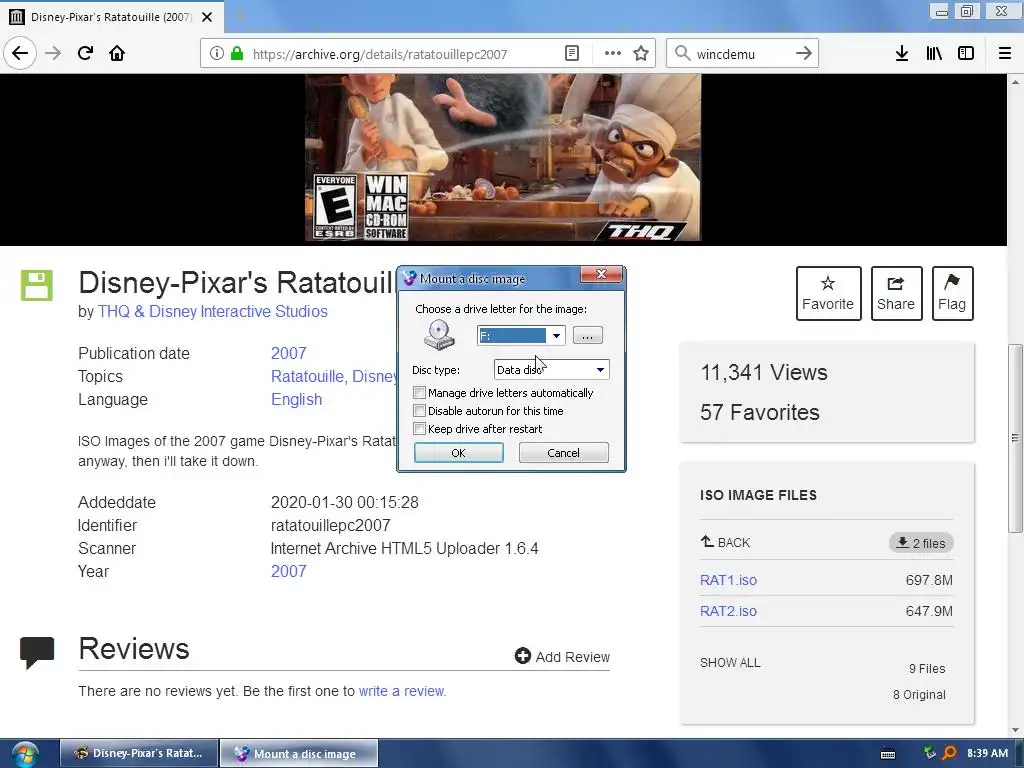Click the green floppy disk software icon
Image resolution: width=1024 pixels, height=768 pixels.
[x=37, y=285]
